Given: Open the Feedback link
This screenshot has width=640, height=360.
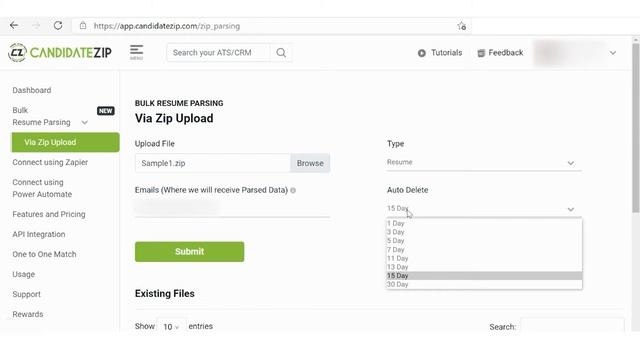Looking at the screenshot, I should pyautogui.click(x=500, y=53).
